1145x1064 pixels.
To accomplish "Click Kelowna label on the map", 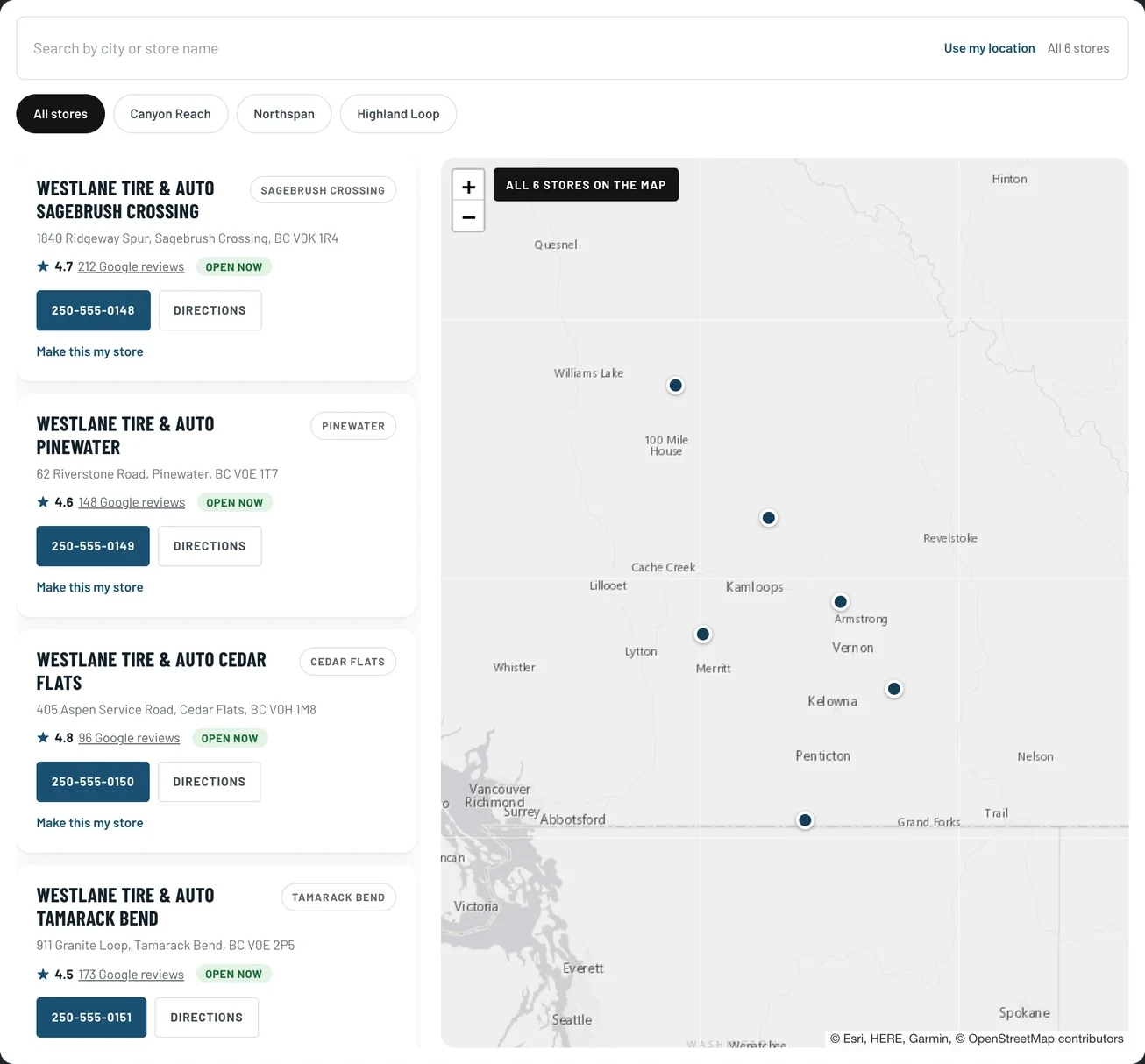I will point(832,701).
